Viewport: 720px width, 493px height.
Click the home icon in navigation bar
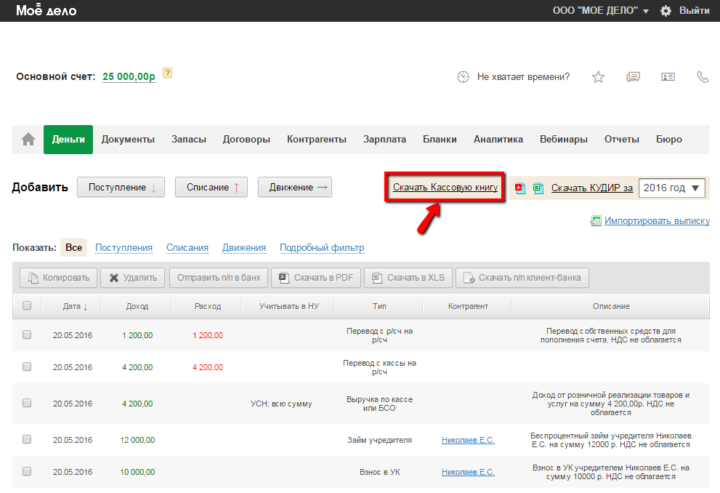tap(28, 139)
